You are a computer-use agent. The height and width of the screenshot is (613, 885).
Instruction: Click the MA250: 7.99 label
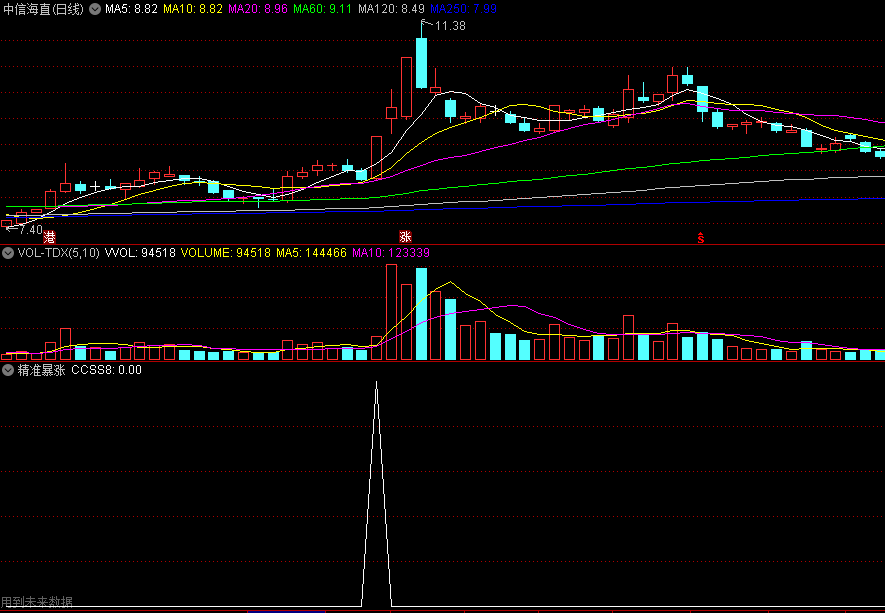(x=463, y=9)
